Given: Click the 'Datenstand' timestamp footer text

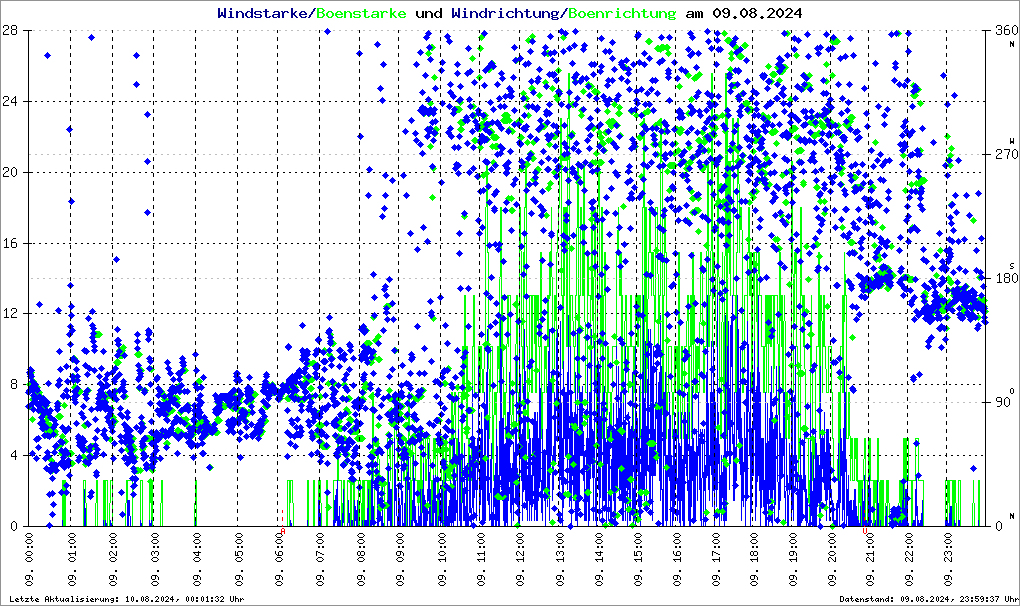Looking at the screenshot, I should point(926,599).
